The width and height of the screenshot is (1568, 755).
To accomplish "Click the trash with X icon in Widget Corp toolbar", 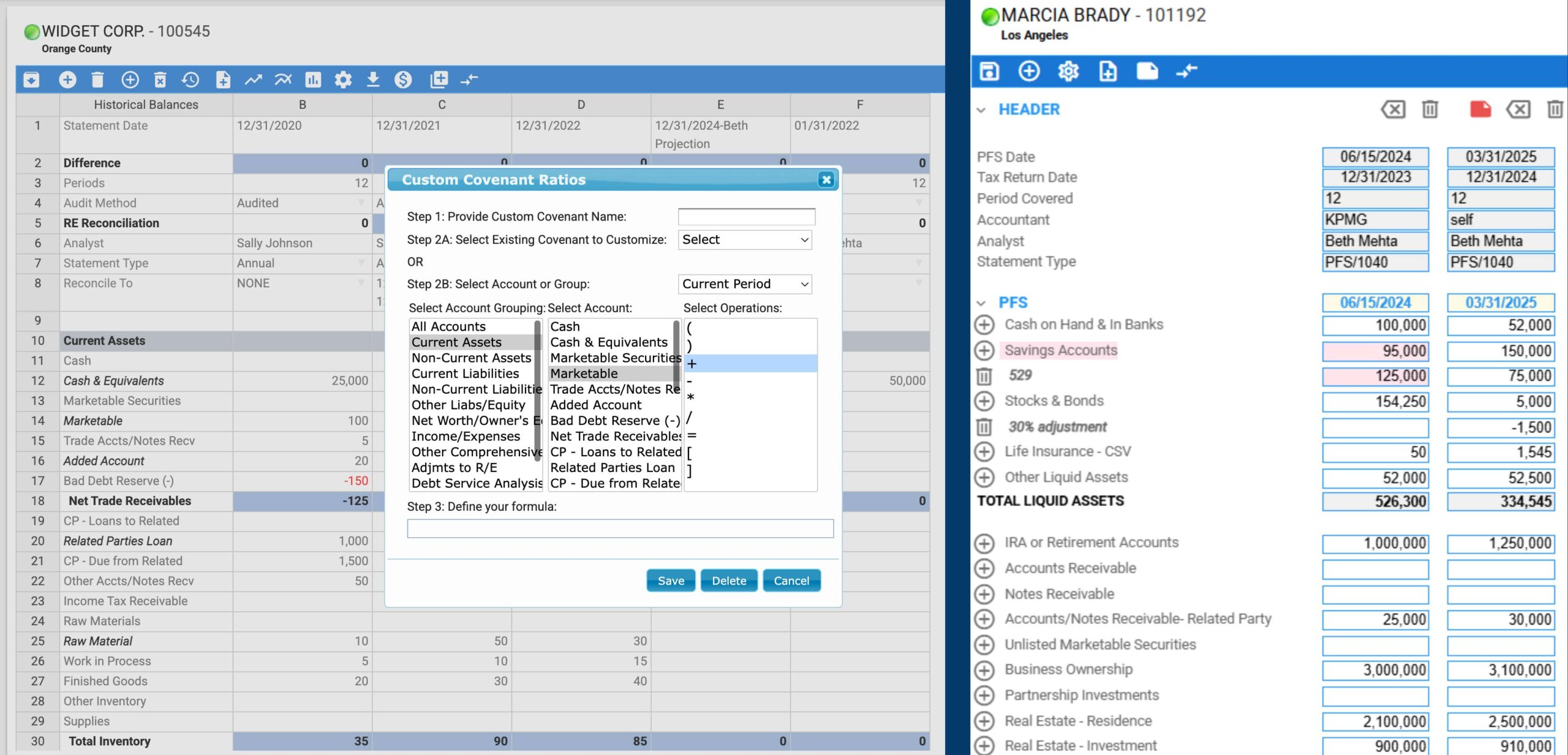I will (x=160, y=80).
